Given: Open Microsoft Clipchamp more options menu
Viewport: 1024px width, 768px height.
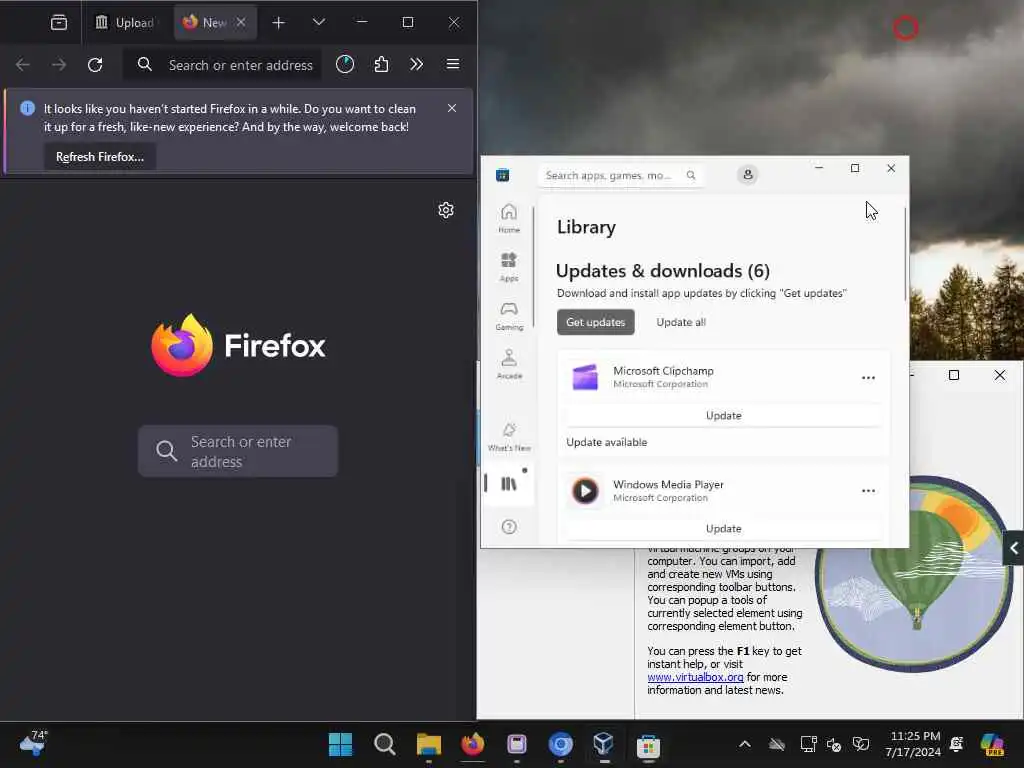Looking at the screenshot, I should (x=868, y=377).
